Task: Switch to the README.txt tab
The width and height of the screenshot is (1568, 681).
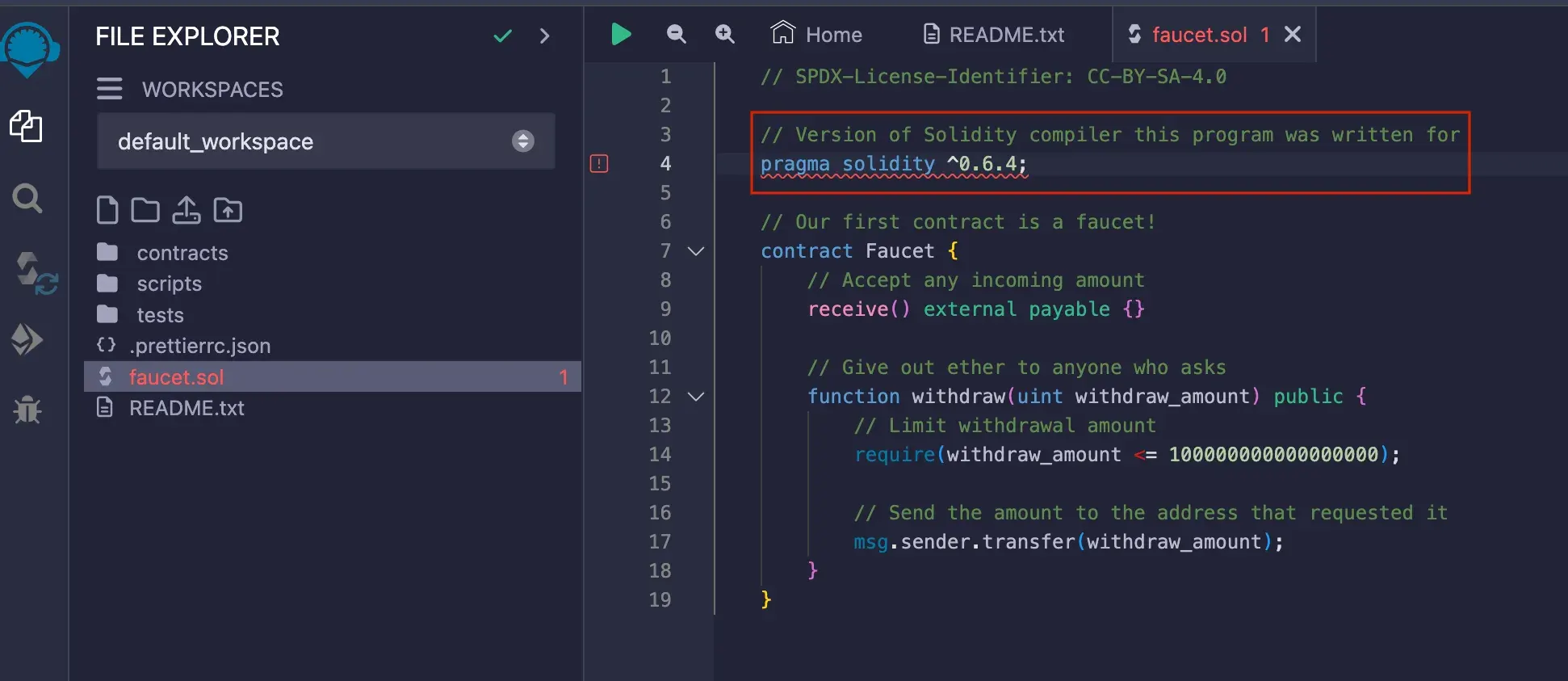Action: 994,34
